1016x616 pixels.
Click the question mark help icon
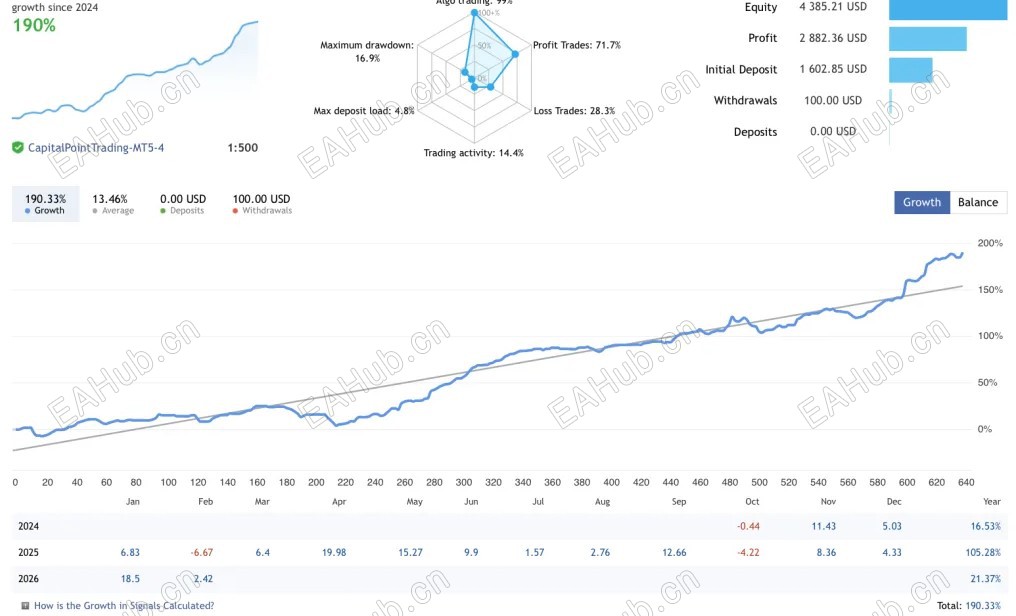coord(24,606)
